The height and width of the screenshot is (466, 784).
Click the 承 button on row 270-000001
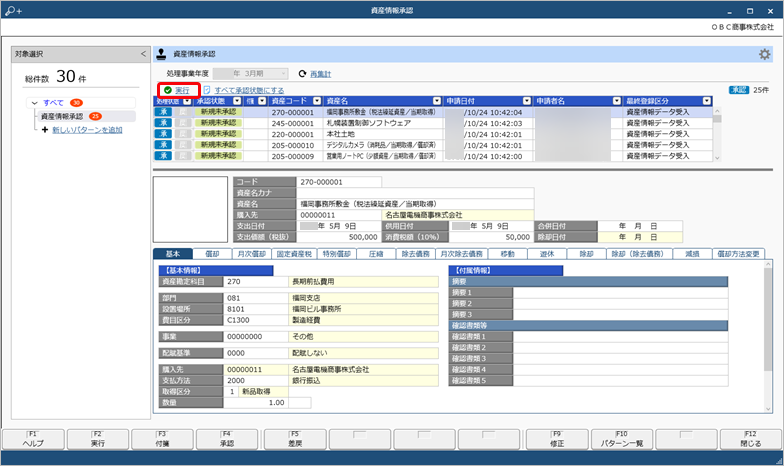click(x=163, y=112)
